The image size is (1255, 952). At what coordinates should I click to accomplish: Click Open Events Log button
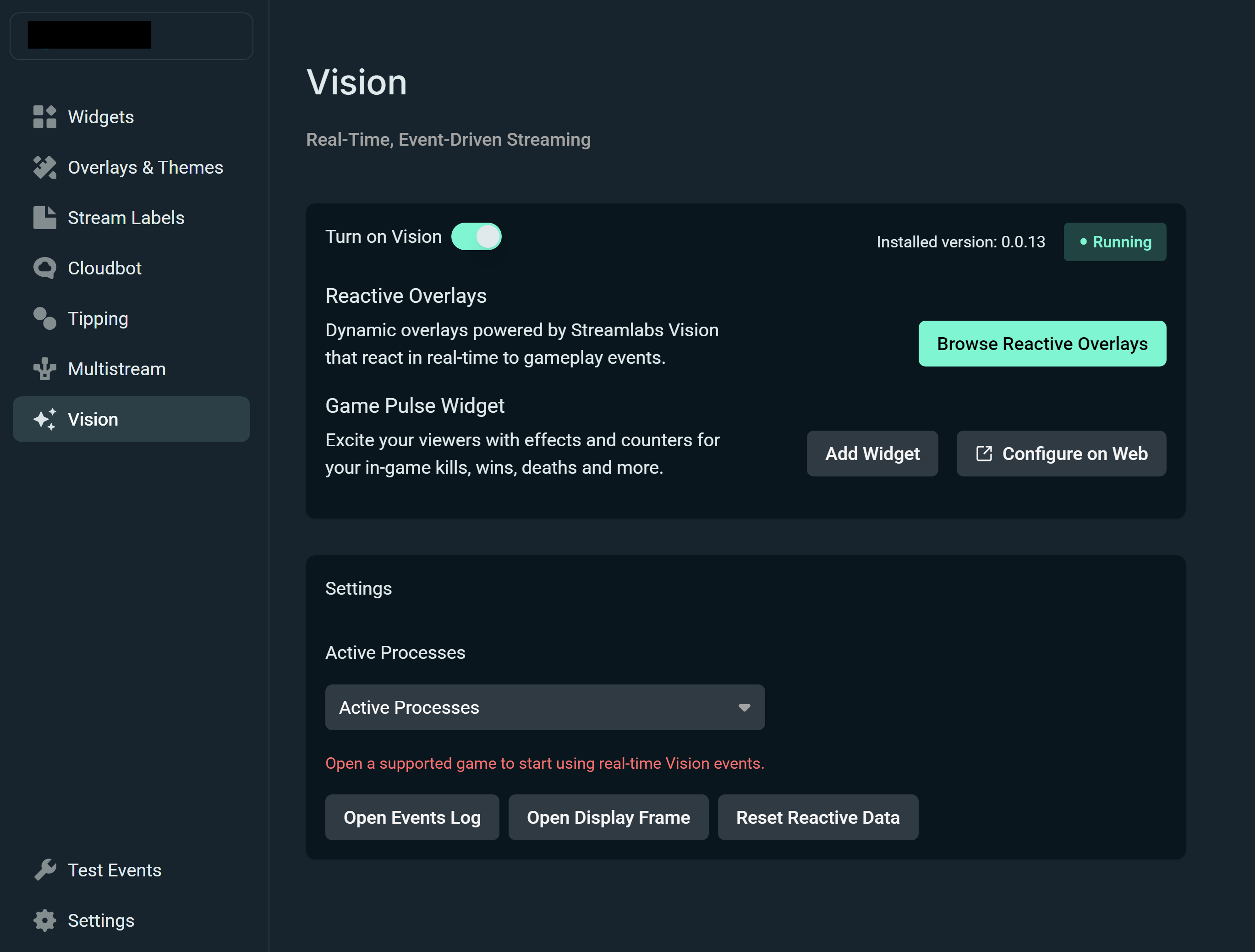click(x=412, y=817)
